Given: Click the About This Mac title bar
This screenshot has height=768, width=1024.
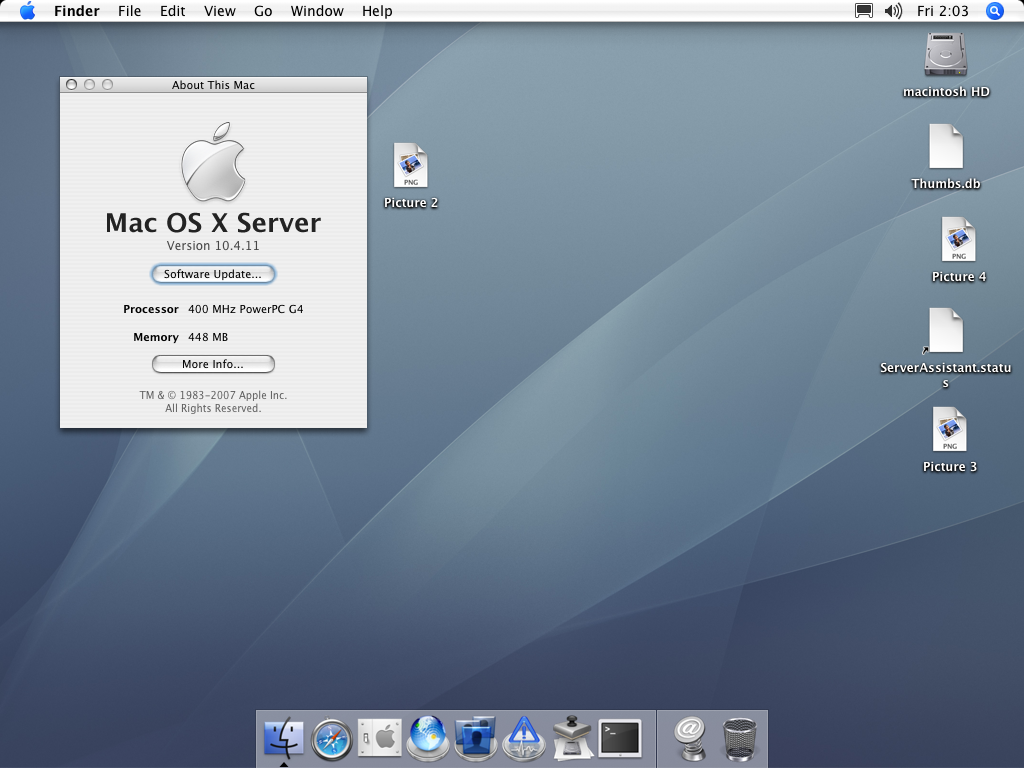Looking at the screenshot, I should click(x=213, y=85).
